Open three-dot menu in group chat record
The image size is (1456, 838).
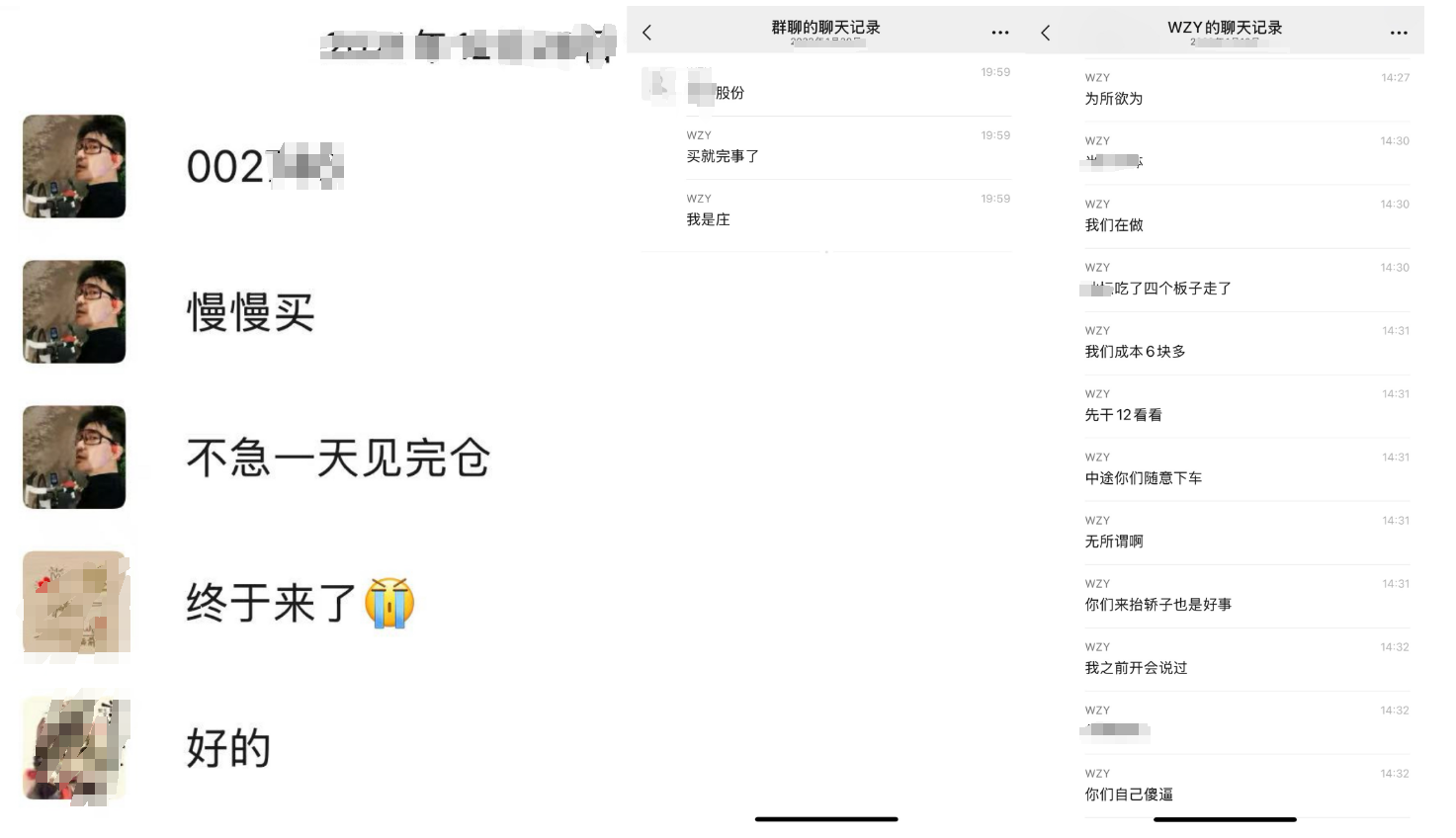pyautogui.click(x=1000, y=33)
